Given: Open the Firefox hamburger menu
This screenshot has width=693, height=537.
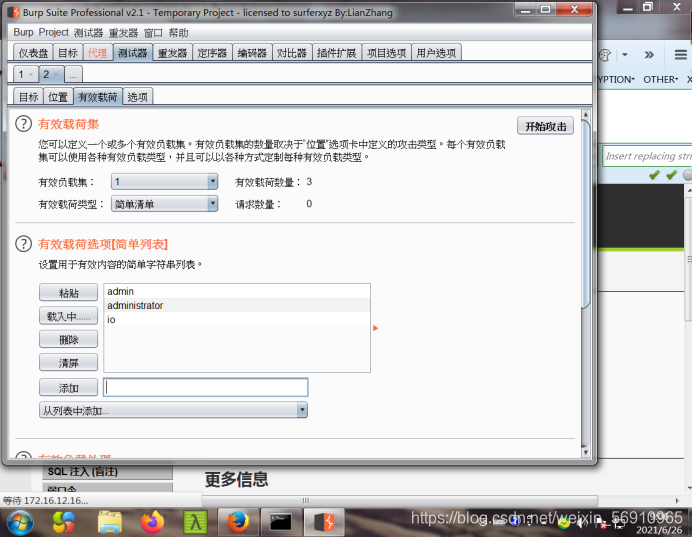Looking at the screenshot, I should (681, 55).
